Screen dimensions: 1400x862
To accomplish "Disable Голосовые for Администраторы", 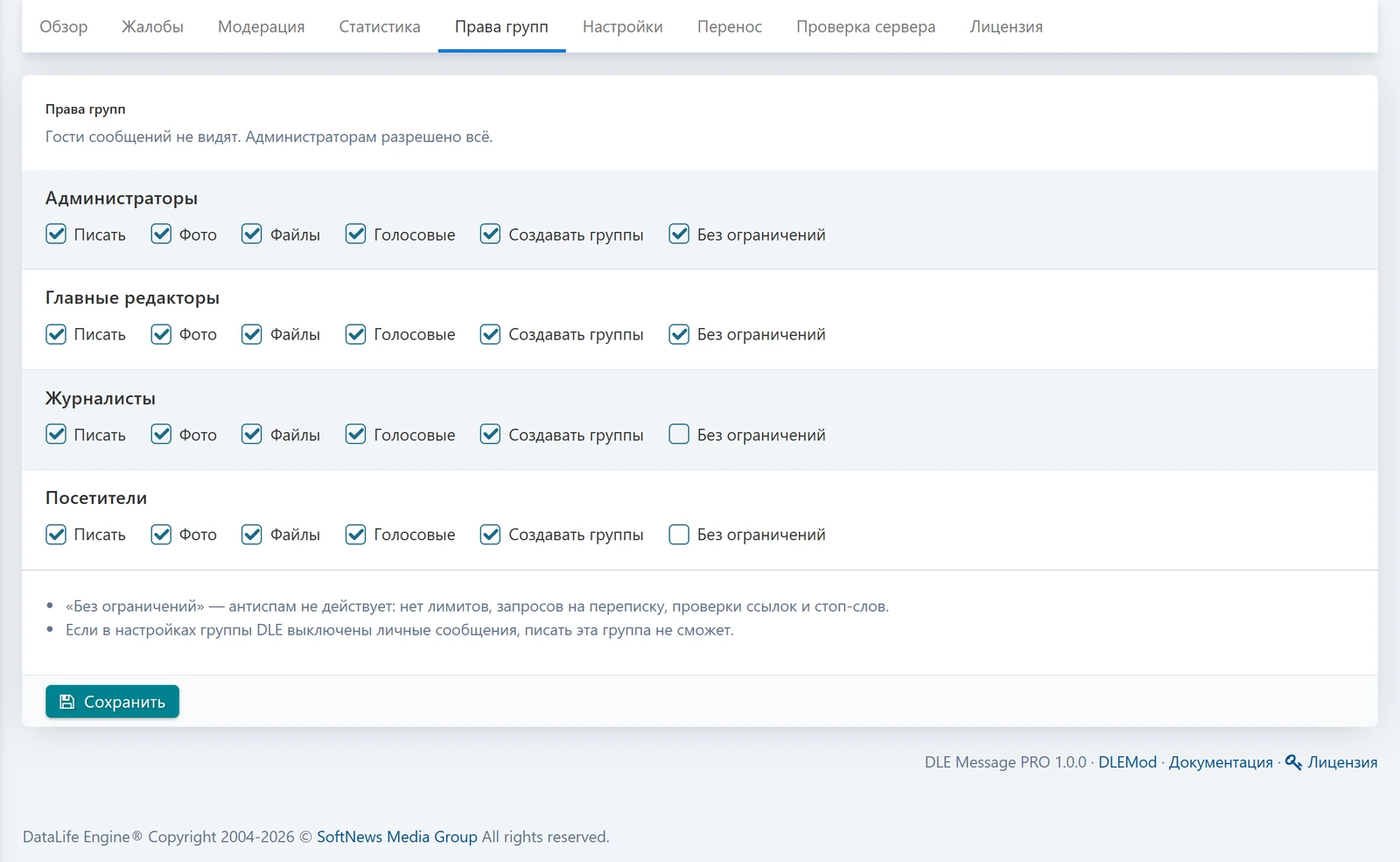I will (355, 234).
